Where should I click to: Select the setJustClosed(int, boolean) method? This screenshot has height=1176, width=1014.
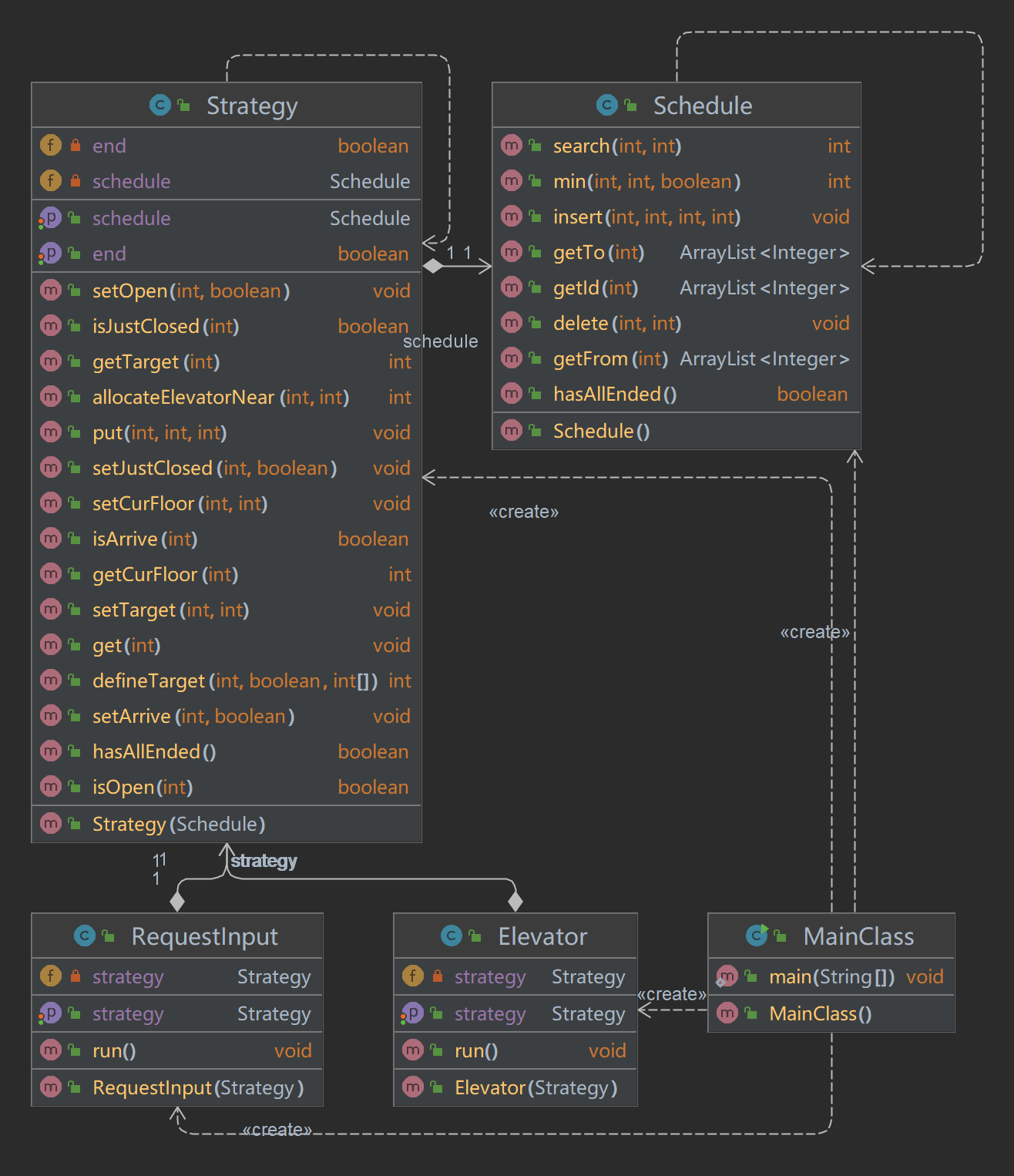coord(227,468)
